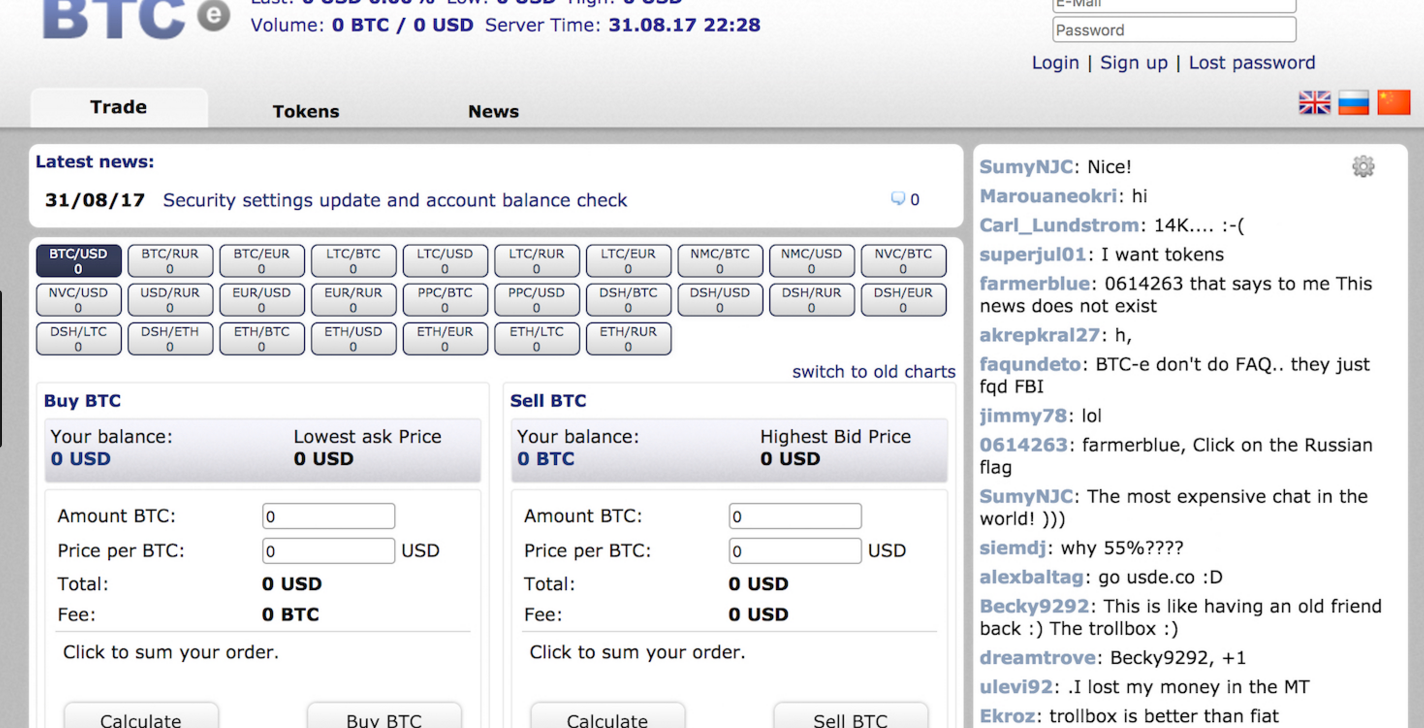Viewport: 1424px width, 728px height.
Task: Switch to the Tokens tab
Action: [306, 111]
